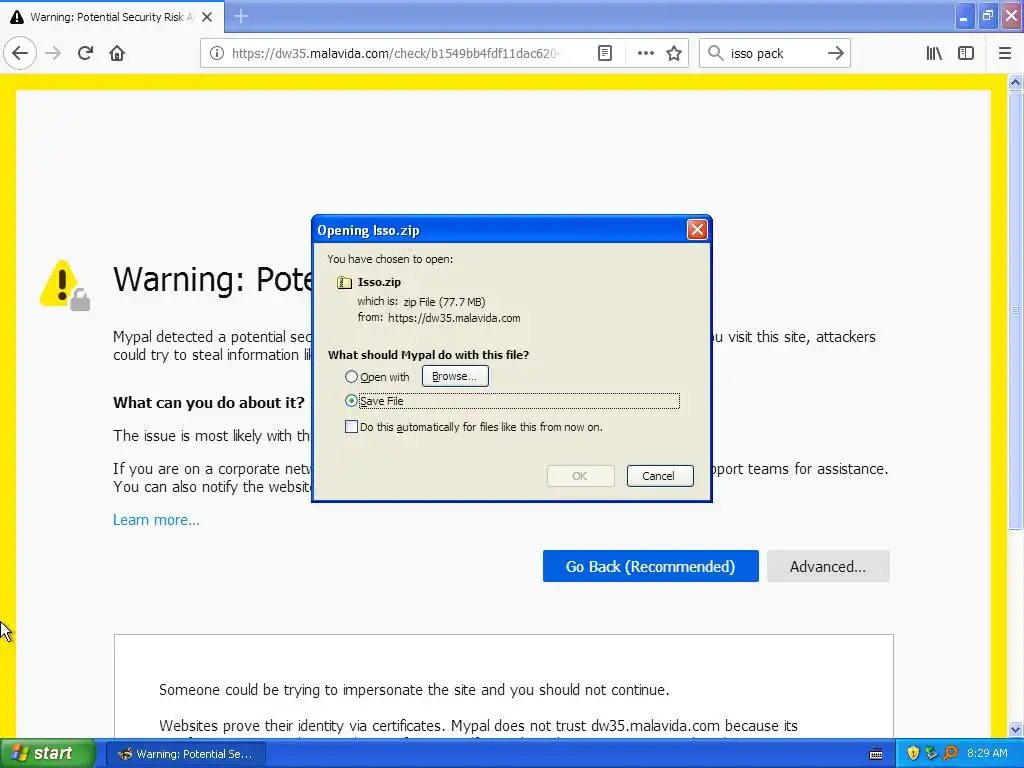Click the search magnifier icon
The image size is (1024, 768).
click(716, 53)
